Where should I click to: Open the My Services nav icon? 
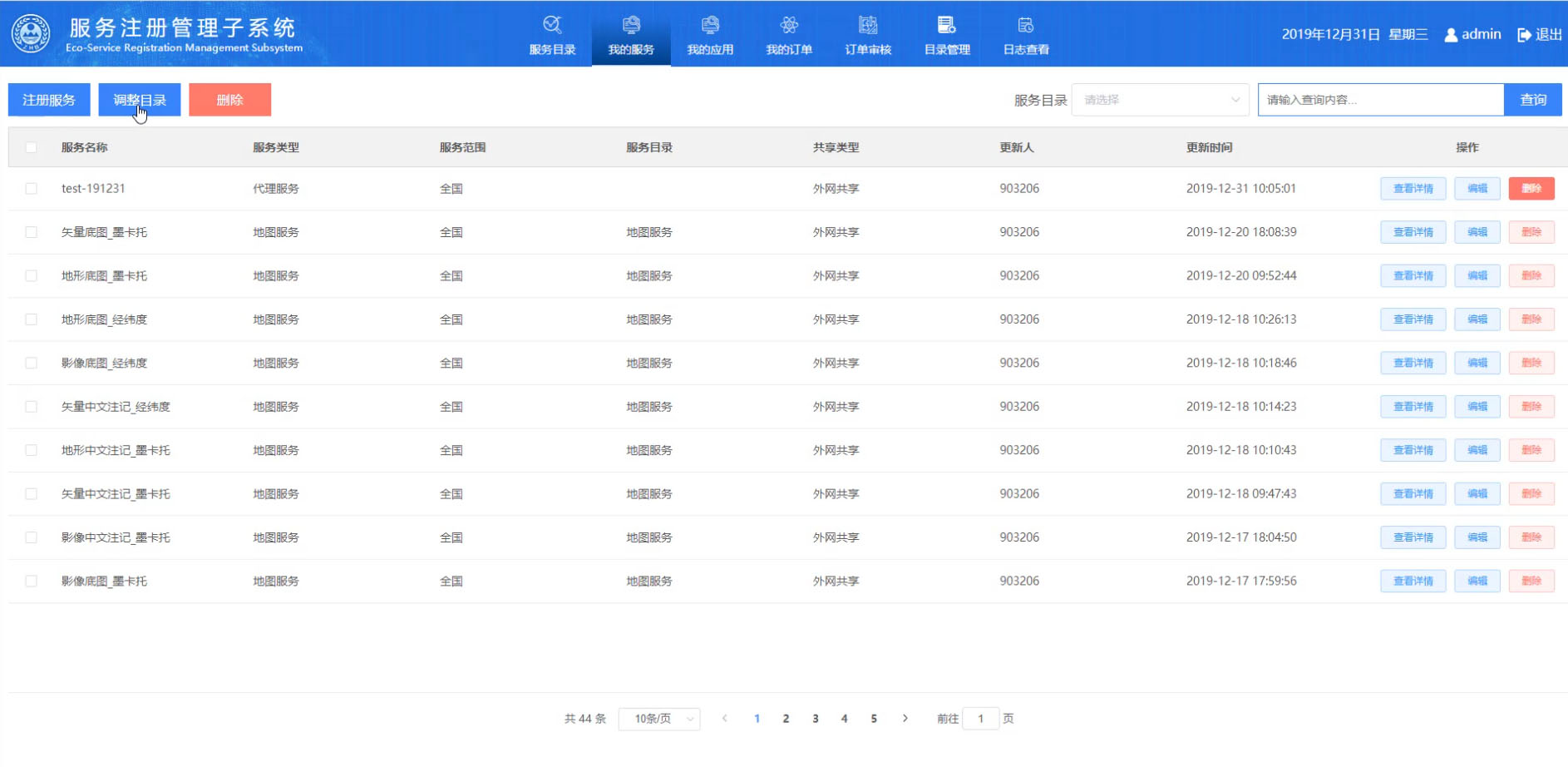click(x=631, y=25)
